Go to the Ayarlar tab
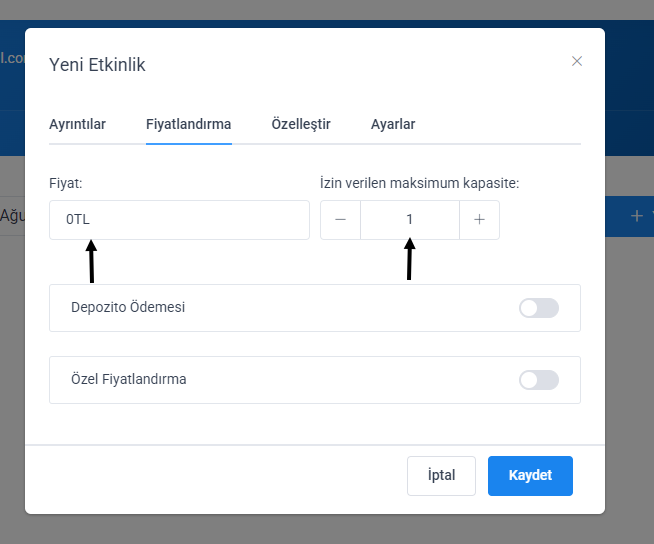The image size is (654, 544). (393, 125)
